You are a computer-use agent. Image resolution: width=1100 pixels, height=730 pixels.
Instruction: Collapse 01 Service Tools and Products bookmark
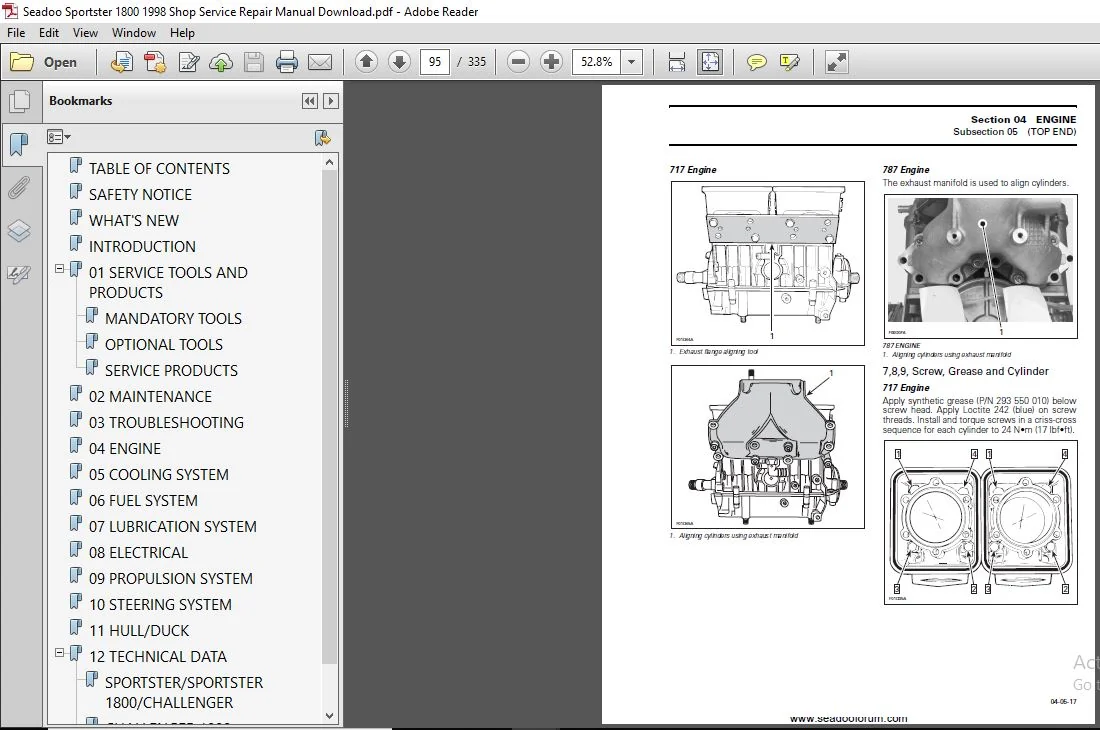(60, 269)
